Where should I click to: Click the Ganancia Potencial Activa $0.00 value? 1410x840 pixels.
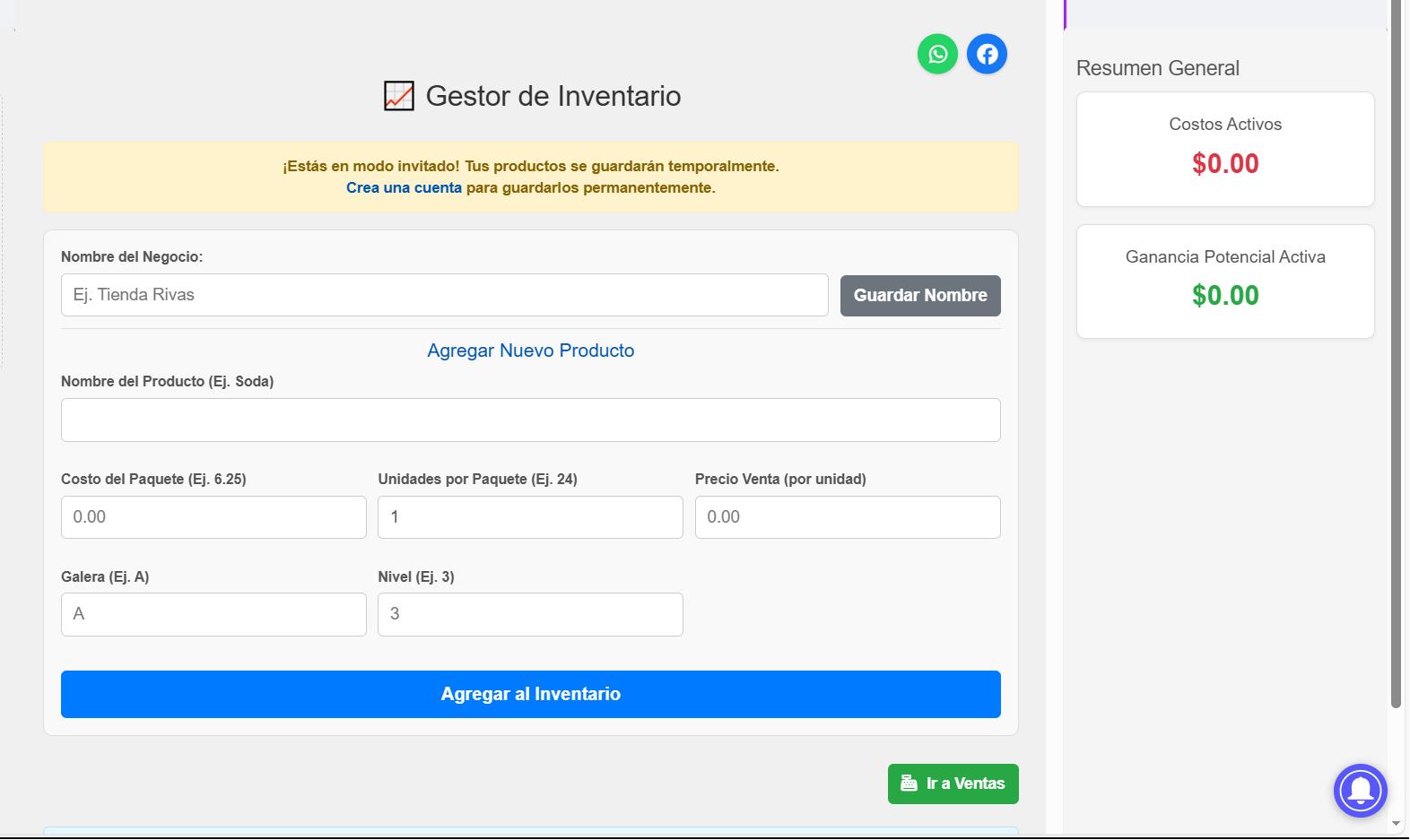[x=1225, y=295]
